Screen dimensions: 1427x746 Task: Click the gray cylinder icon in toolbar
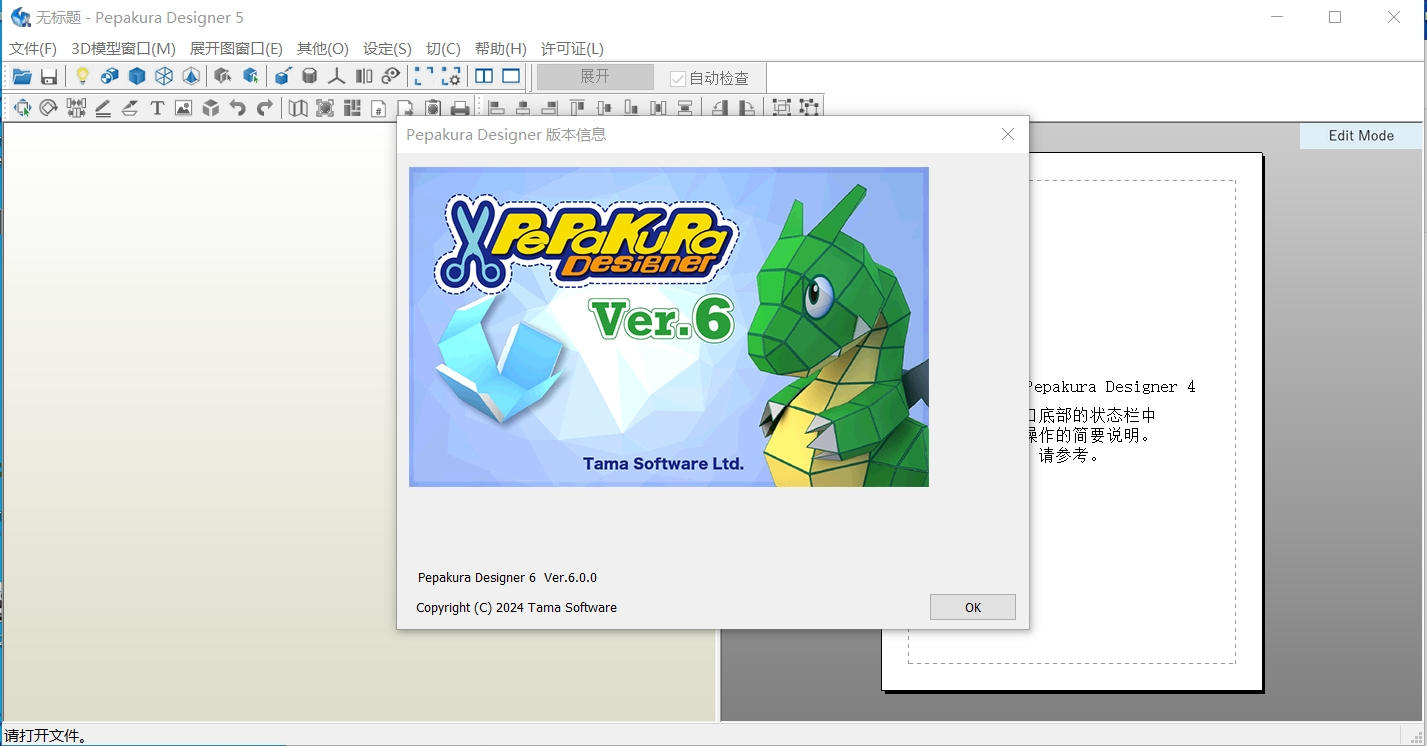[x=310, y=77]
